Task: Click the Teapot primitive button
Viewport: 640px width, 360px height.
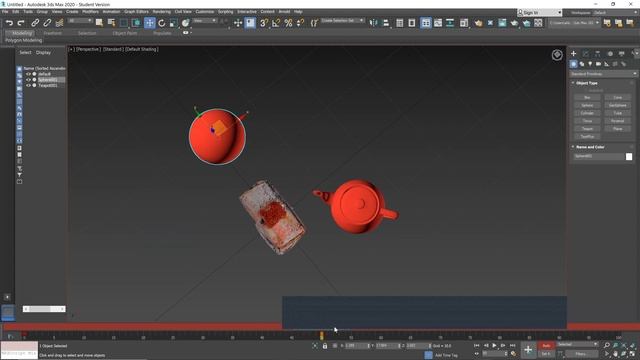Action: click(587, 129)
